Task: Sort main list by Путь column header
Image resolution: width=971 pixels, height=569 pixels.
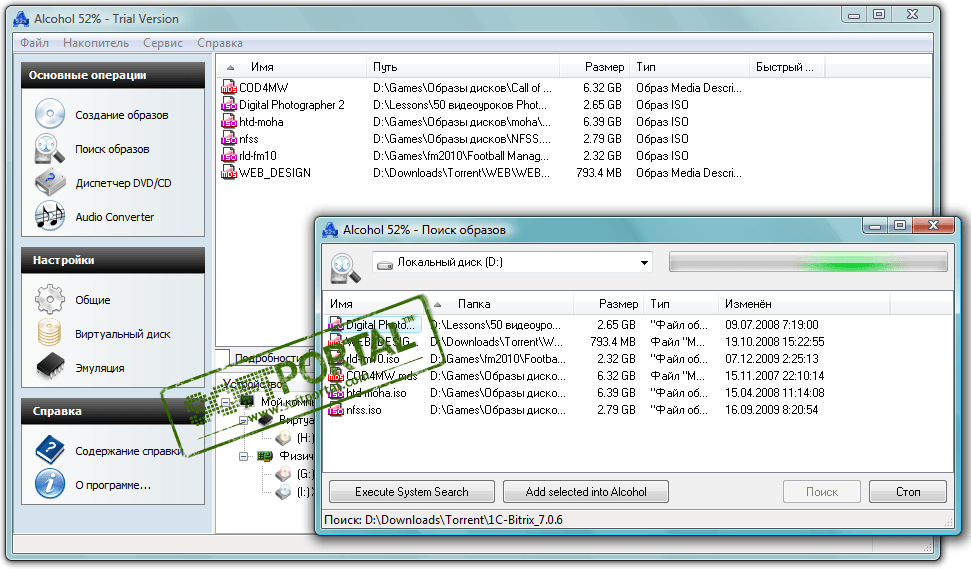Action: click(463, 67)
